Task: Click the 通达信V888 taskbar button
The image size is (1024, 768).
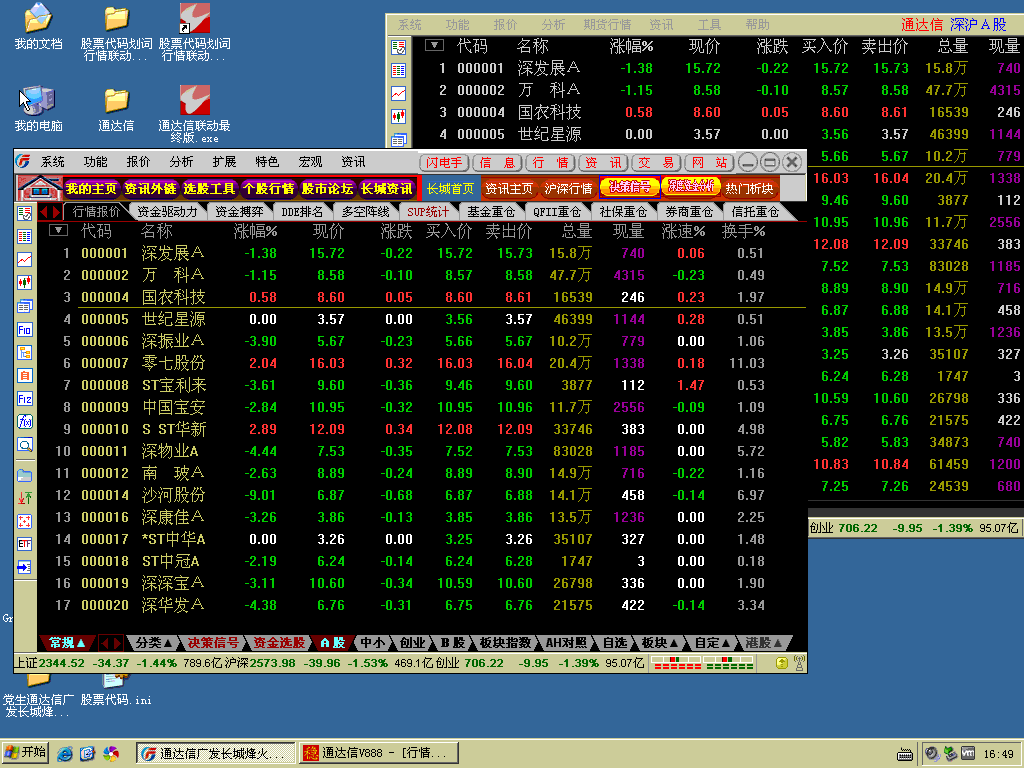Action: [379, 753]
